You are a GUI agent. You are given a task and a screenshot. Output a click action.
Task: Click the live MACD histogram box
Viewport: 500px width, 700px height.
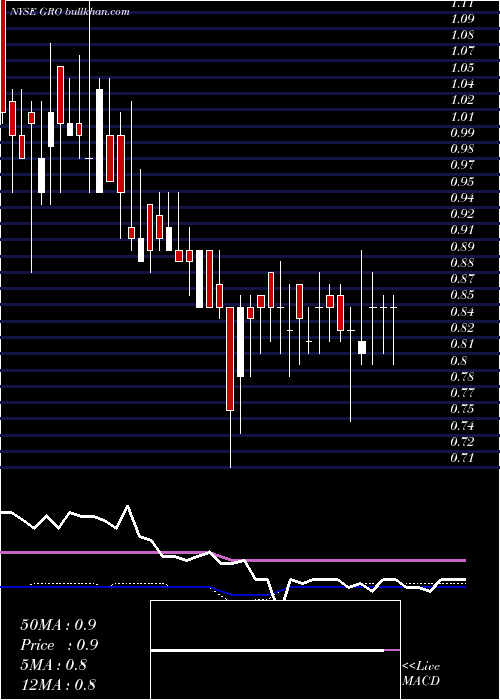pos(275,650)
